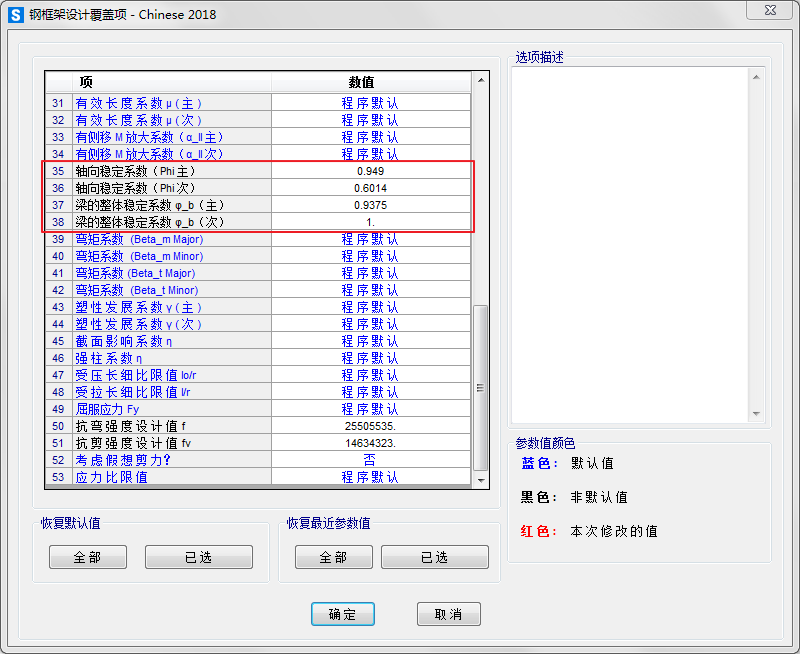Select the 抗弯强度设计值 f value 25505535

(370, 426)
